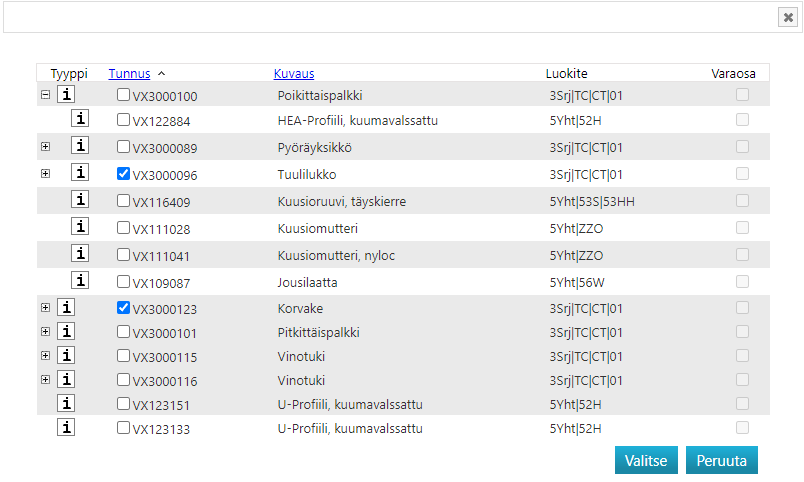The width and height of the screenshot is (804, 482).
Task: Show info for VX123133 U-Profiili
Action: (x=66, y=428)
